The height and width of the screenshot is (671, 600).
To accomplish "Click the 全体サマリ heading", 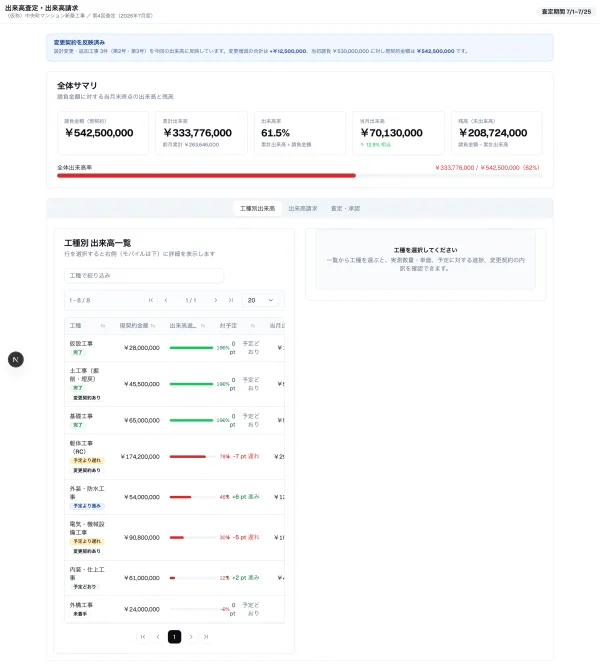I will [x=77, y=86].
